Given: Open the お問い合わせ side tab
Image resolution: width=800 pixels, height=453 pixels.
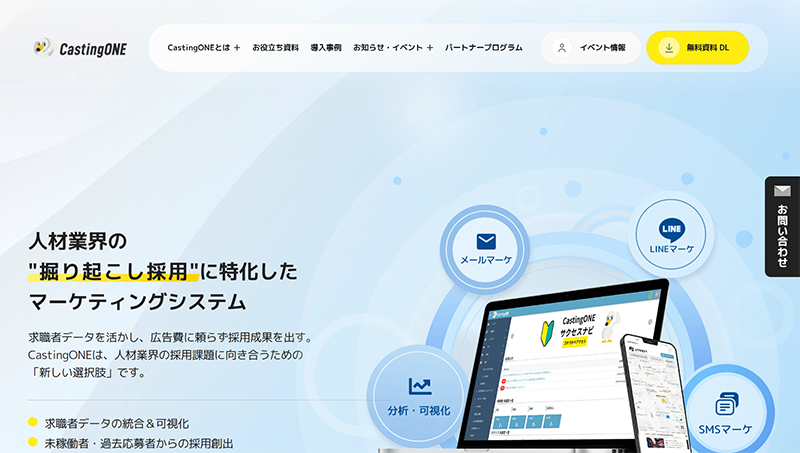Looking at the screenshot, I should pyautogui.click(x=782, y=226).
